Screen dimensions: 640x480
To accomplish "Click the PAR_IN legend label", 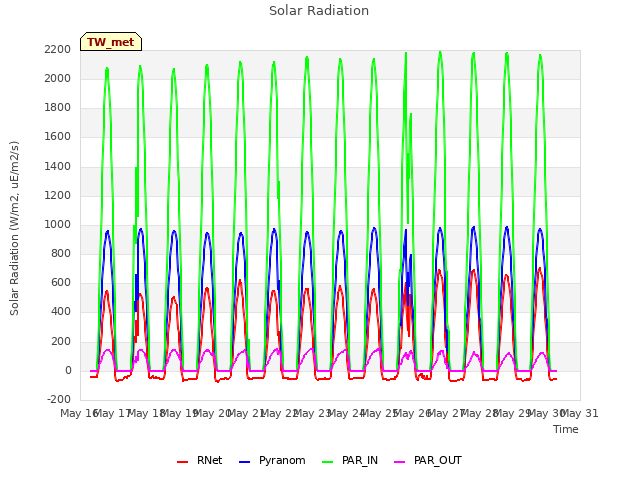I will [x=360, y=460].
